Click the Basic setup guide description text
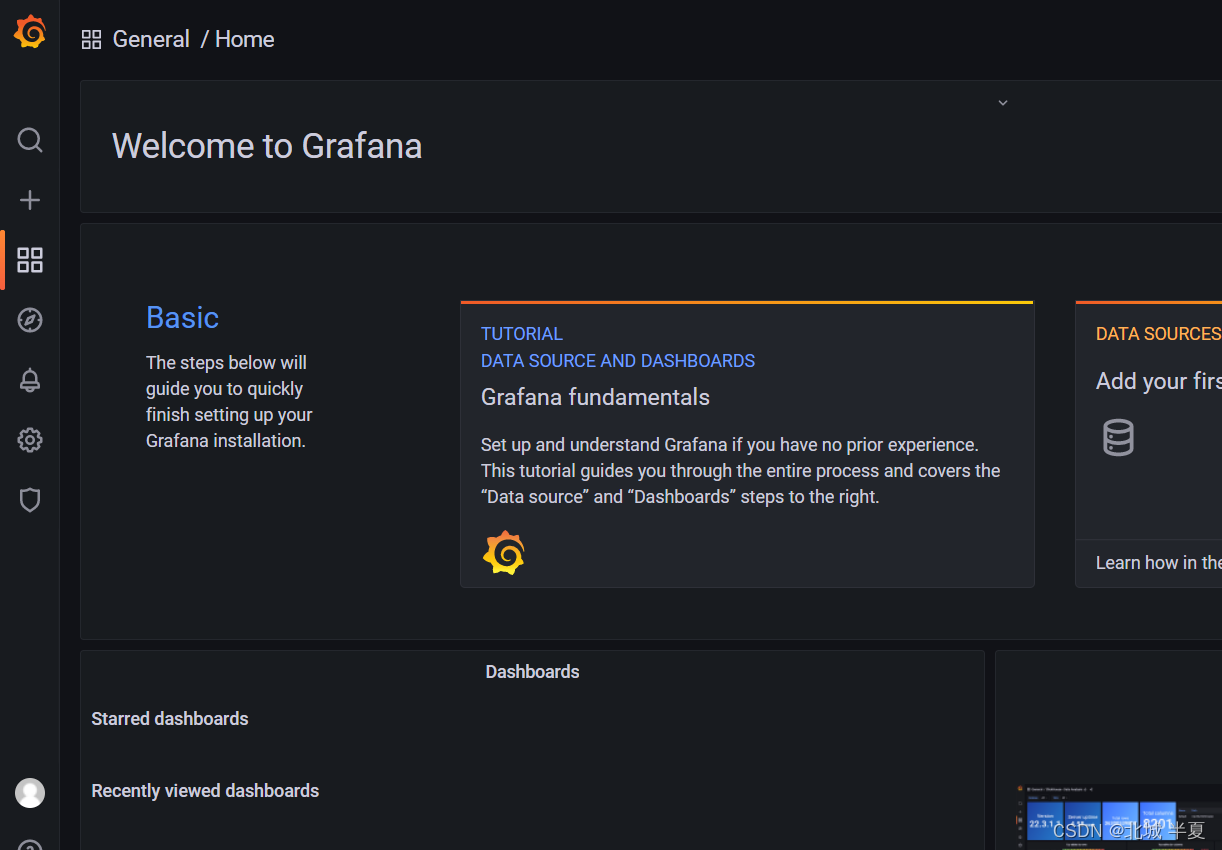The width and height of the screenshot is (1222, 850). (x=229, y=402)
